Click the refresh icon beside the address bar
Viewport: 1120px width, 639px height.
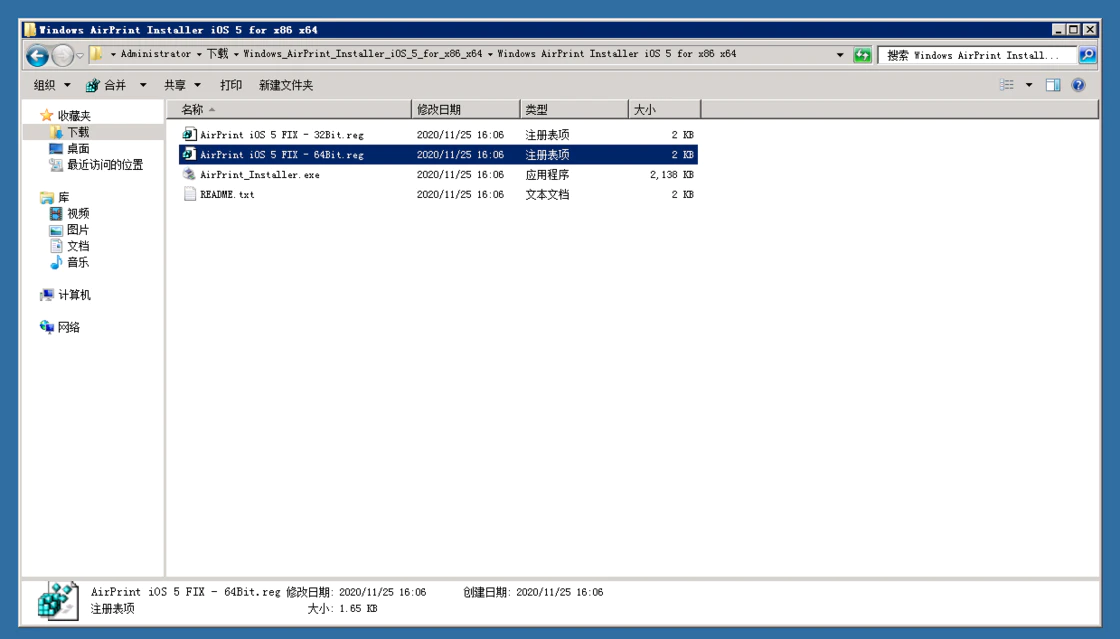pyautogui.click(x=861, y=54)
